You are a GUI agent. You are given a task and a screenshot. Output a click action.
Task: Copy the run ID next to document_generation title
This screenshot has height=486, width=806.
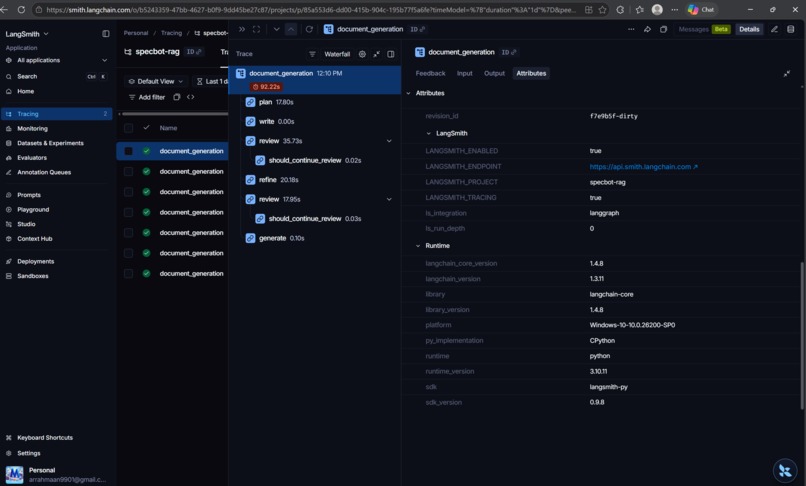[509, 52]
